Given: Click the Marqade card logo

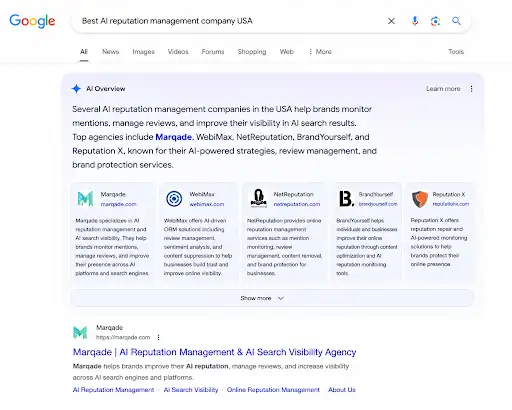Looking at the screenshot, I should coord(85,199).
